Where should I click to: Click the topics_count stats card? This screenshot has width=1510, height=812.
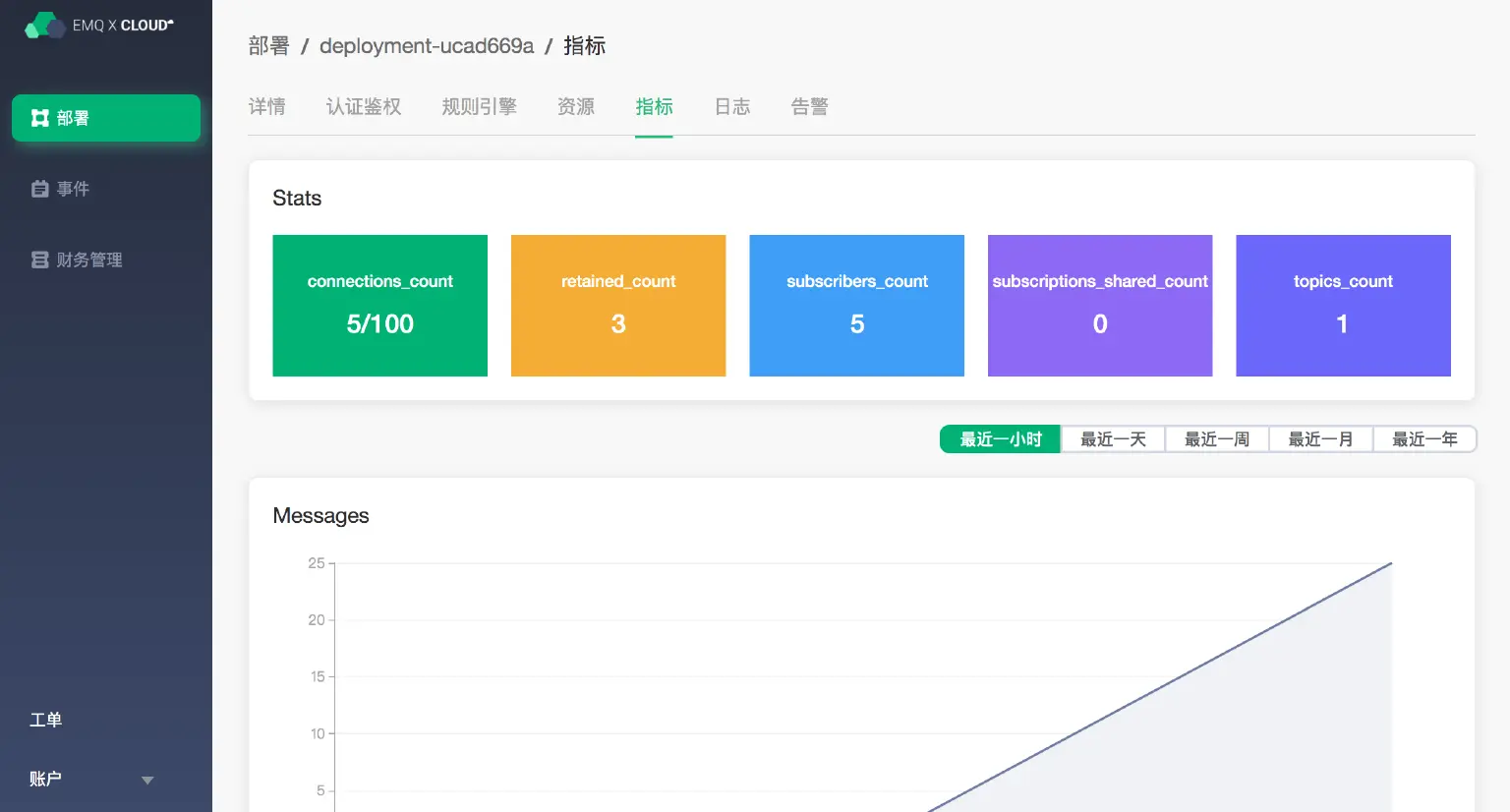tap(1343, 305)
